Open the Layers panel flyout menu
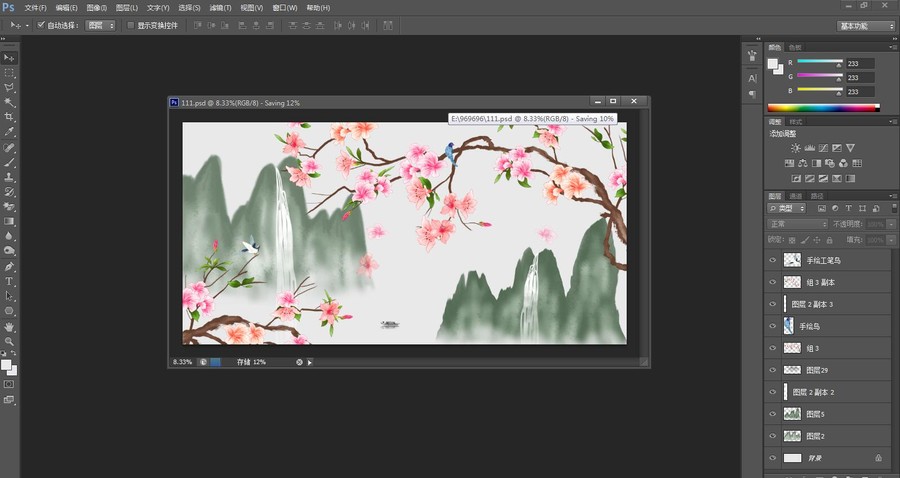The width and height of the screenshot is (900, 478). (893, 196)
